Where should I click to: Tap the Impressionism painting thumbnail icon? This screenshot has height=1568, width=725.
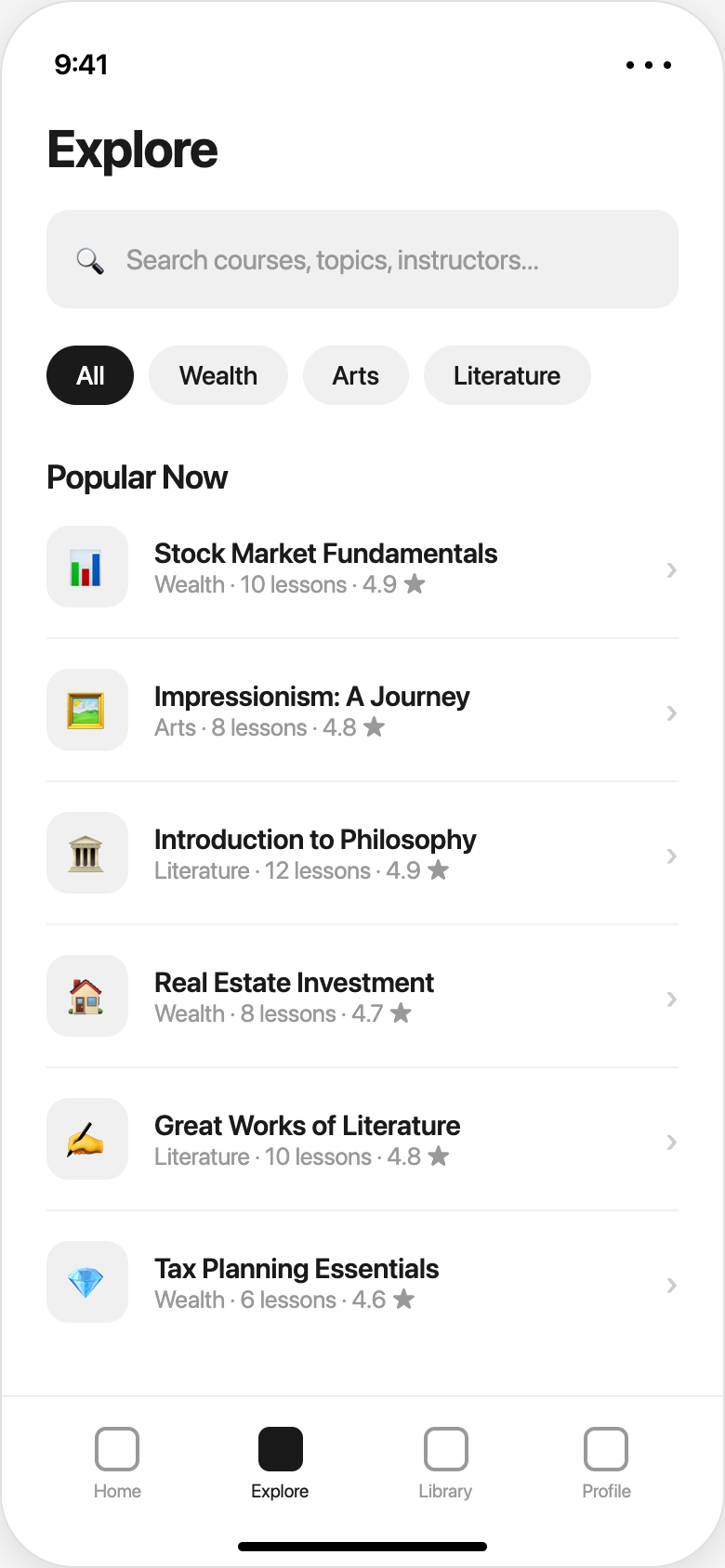(x=86, y=711)
